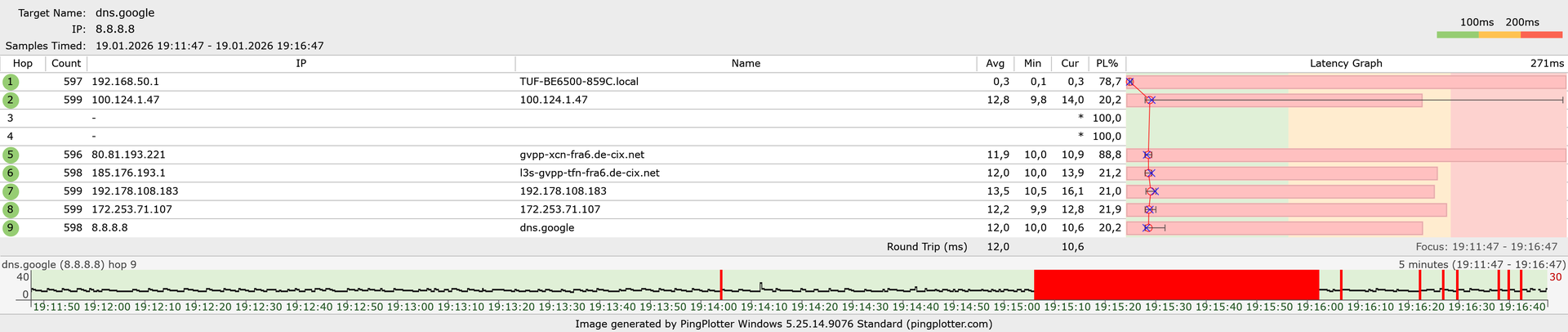Click the green 100ms legend color bar
Screen dimensions: 1568x332
[1458, 35]
